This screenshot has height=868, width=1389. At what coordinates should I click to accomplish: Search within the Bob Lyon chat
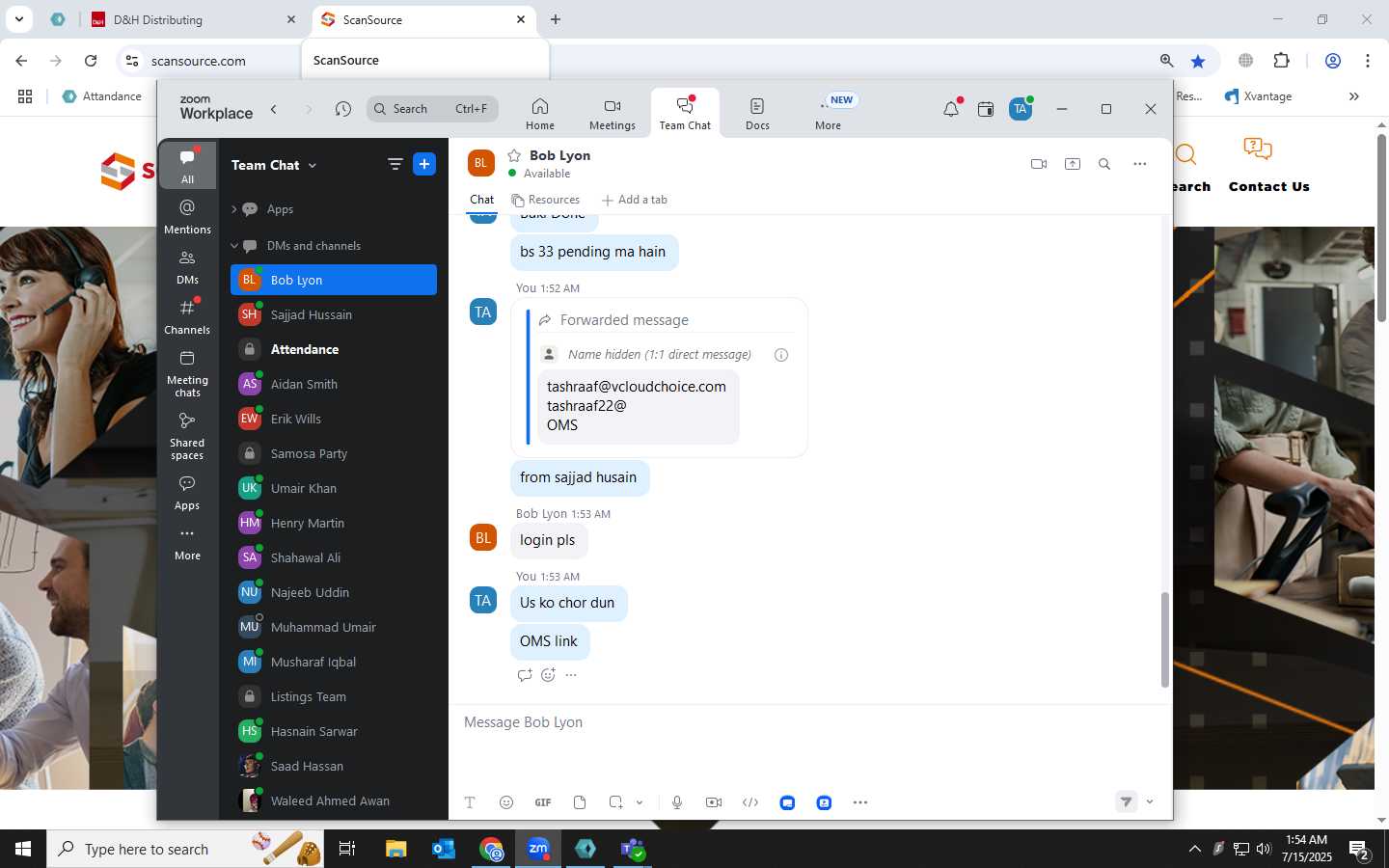1104,164
